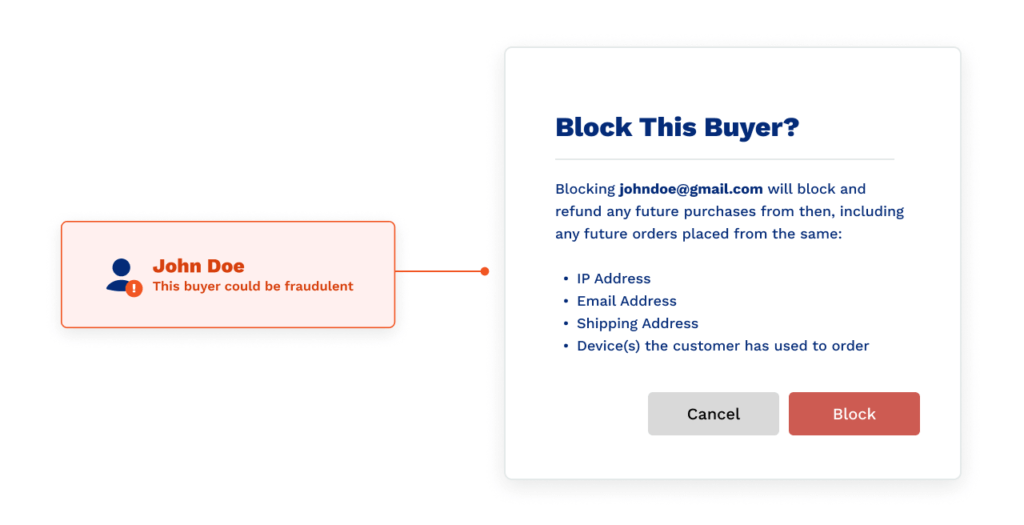1024x525 pixels.
Task: Select the Email Address list item
Action: pyautogui.click(x=626, y=301)
